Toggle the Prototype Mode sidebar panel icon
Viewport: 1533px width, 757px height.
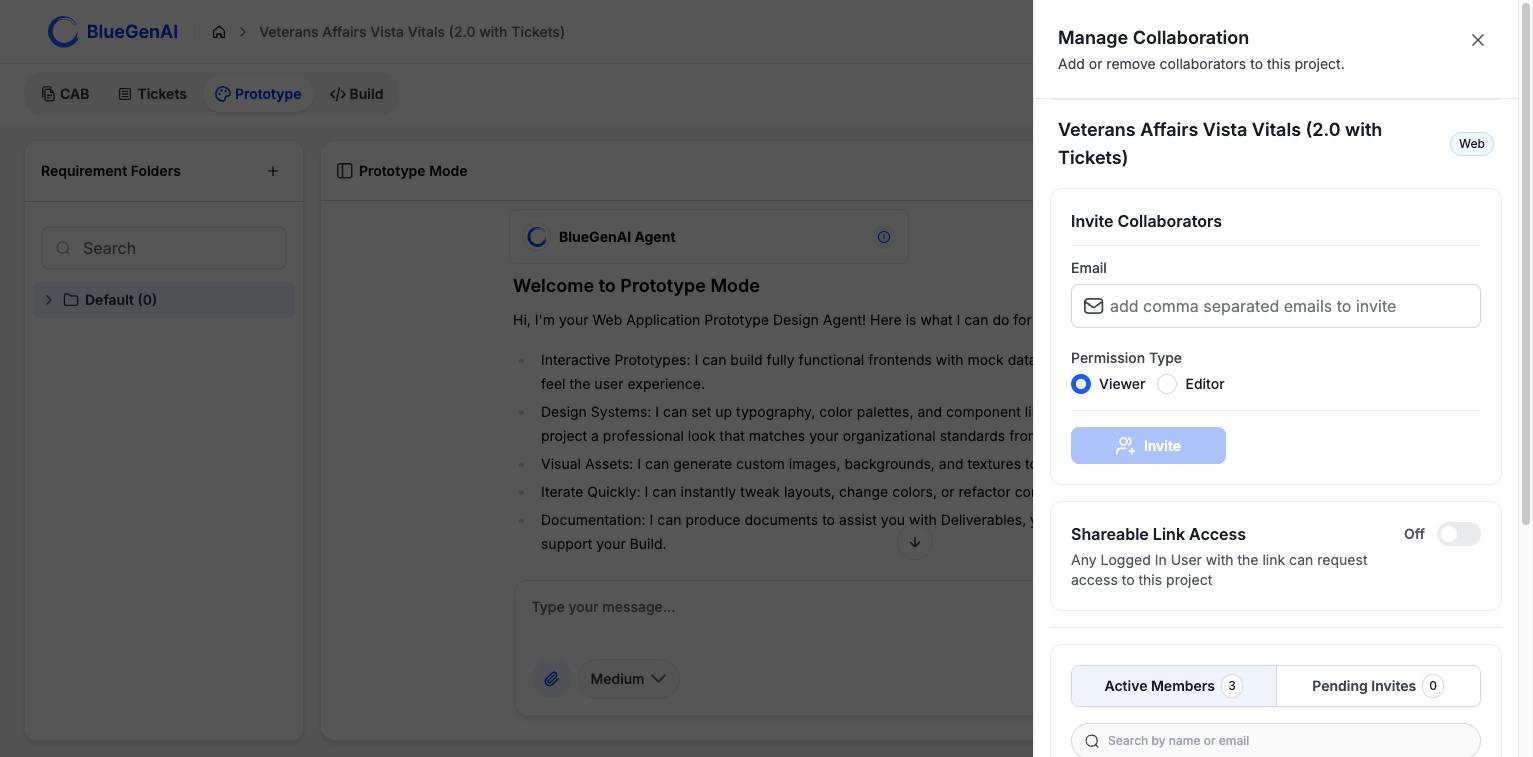[345, 171]
